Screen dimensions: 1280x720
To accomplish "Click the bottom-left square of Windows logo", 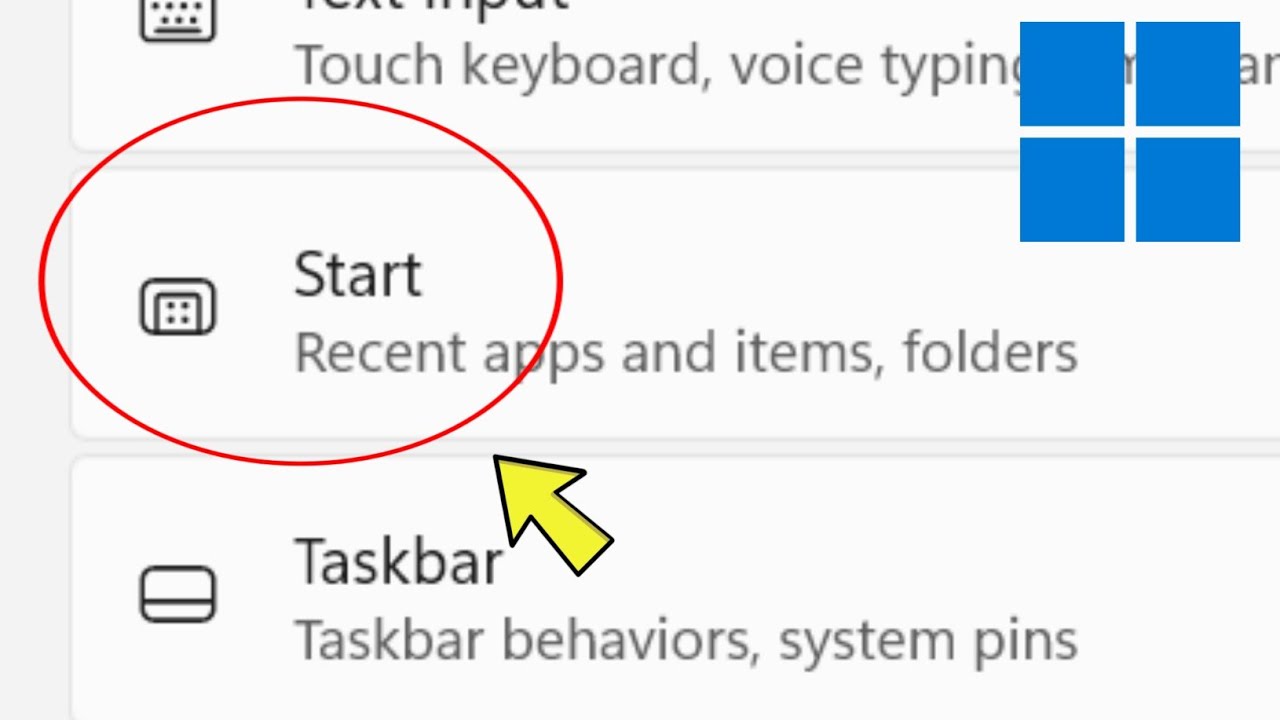I will coord(1071,190).
